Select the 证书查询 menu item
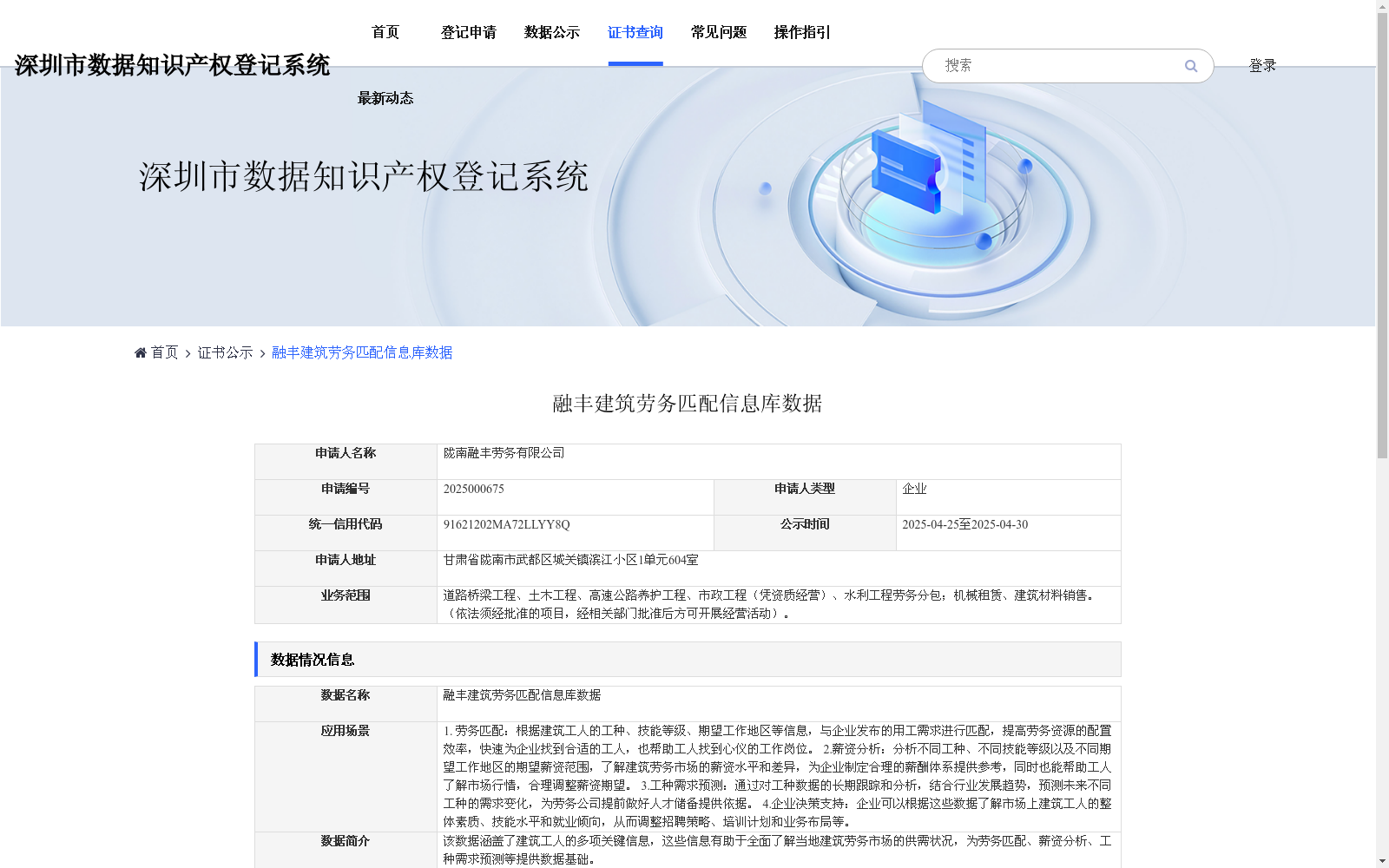Screen dimensions: 1389x868 tap(635, 32)
